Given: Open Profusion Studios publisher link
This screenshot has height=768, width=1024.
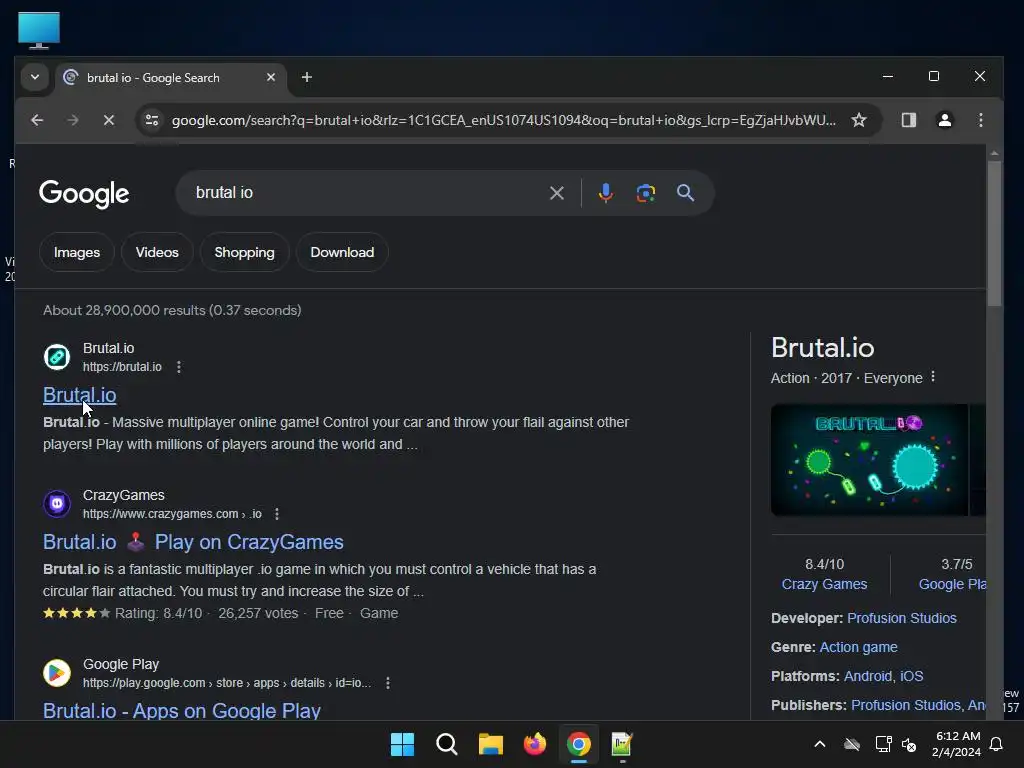Looking at the screenshot, I should (905, 705).
